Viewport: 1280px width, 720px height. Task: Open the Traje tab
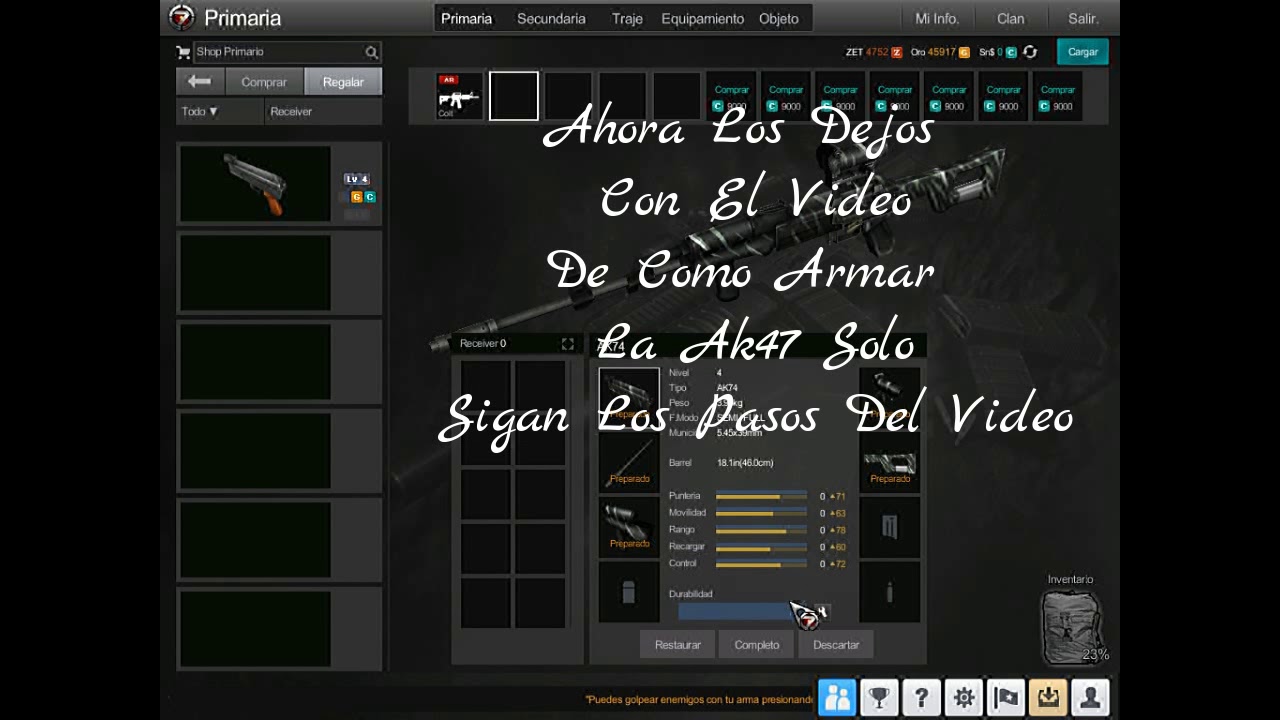(627, 19)
